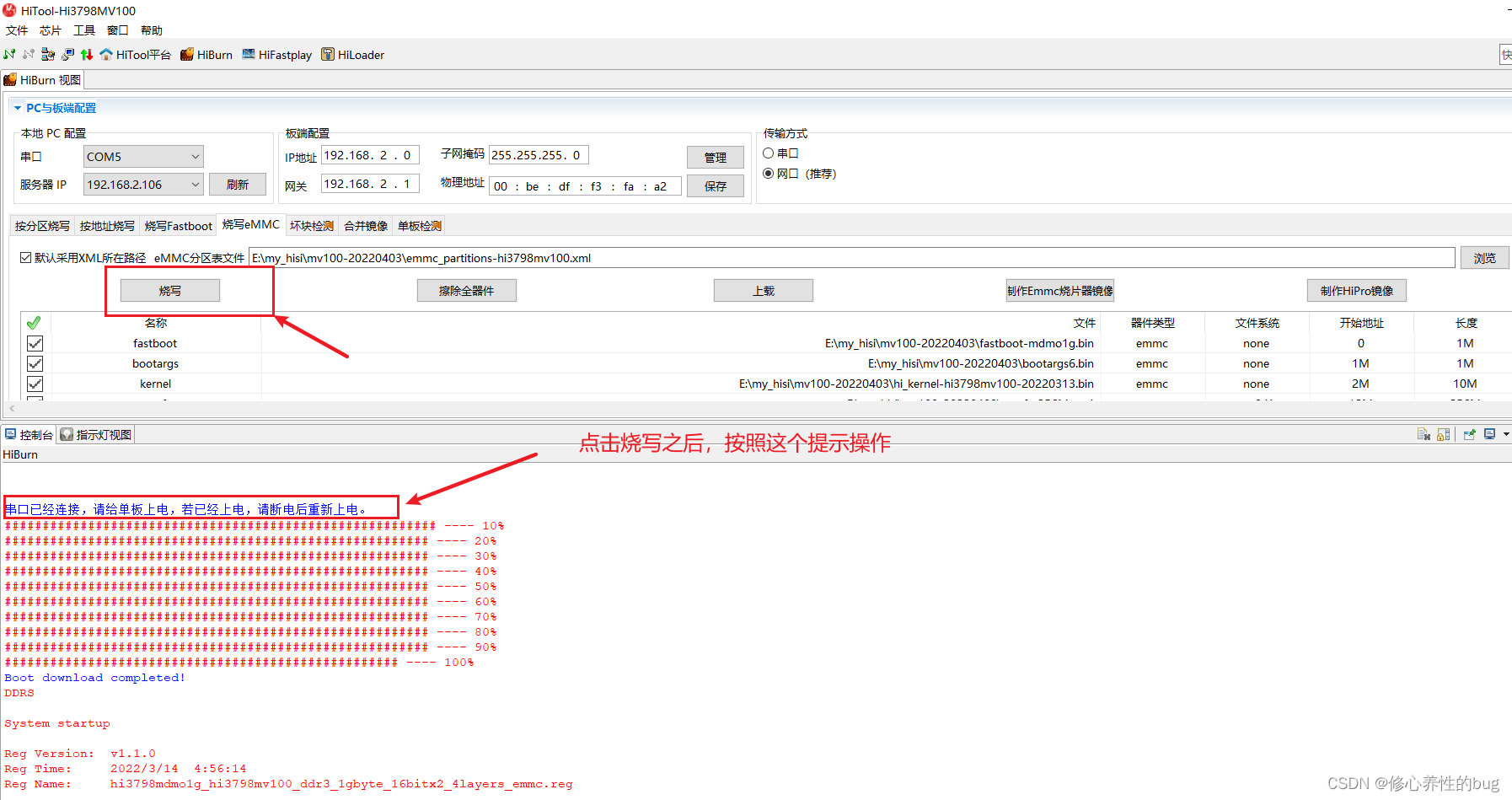Toggle the fastboot partition checkbox
The width and height of the screenshot is (1512, 800).
pyautogui.click(x=35, y=343)
